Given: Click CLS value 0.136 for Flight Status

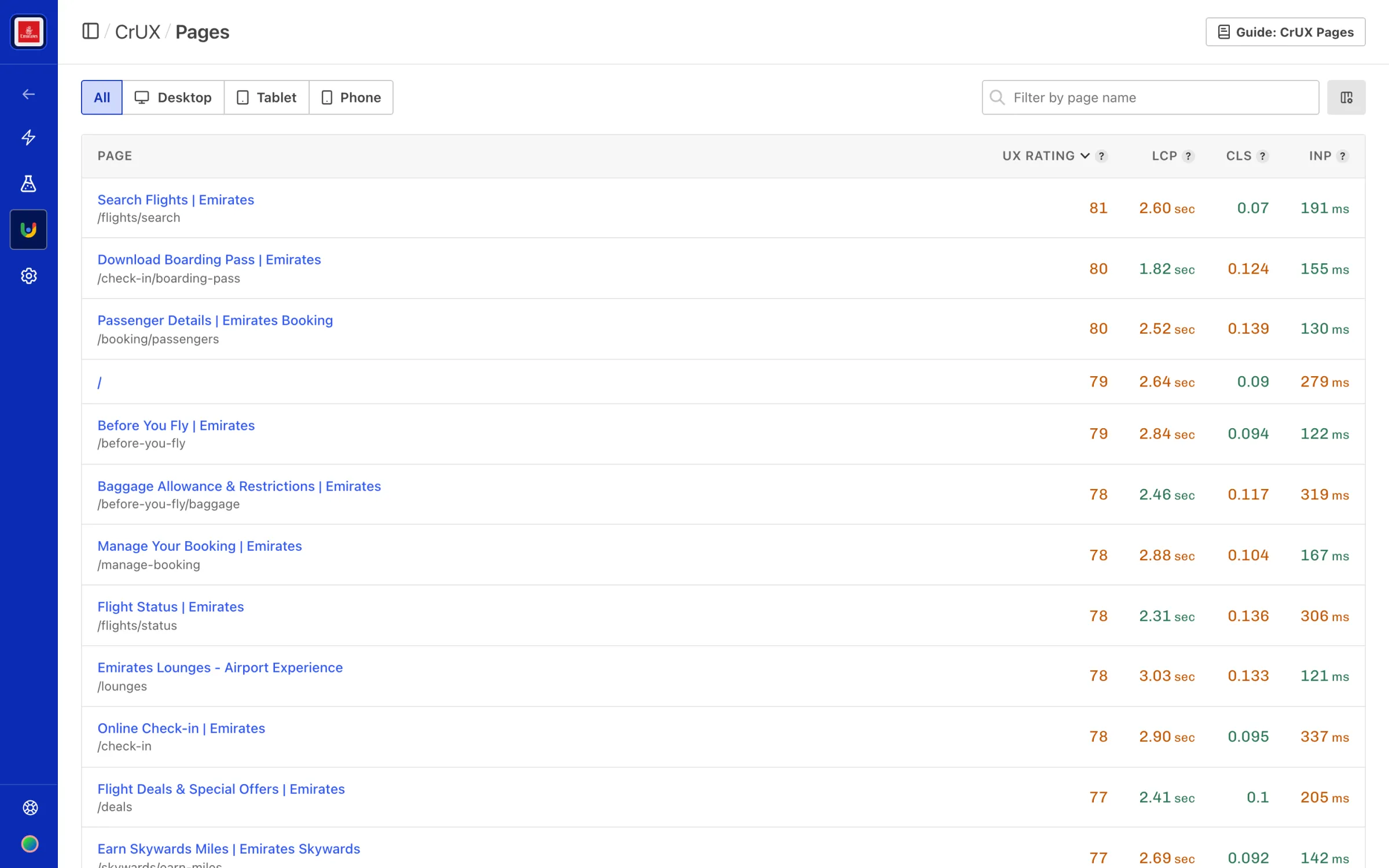Looking at the screenshot, I should 1248,616.
